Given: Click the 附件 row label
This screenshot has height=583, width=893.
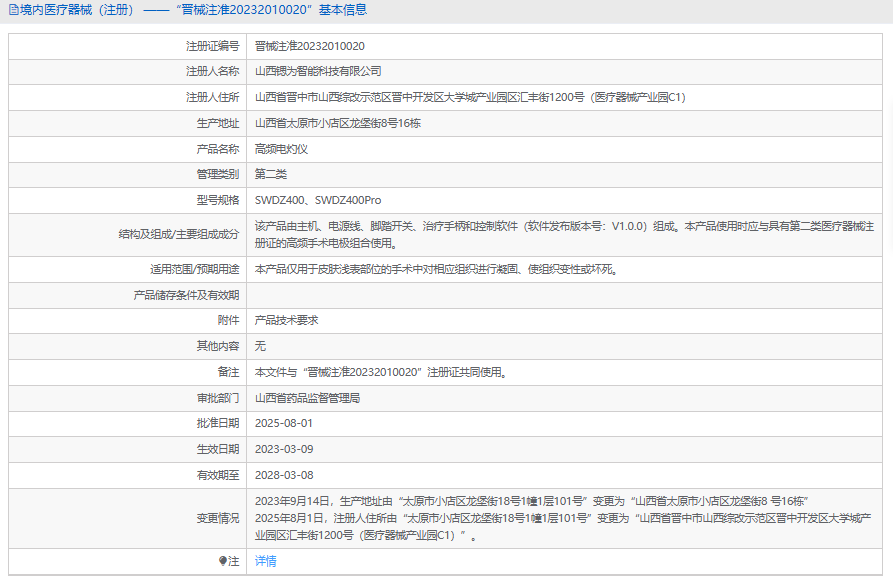Looking at the screenshot, I should click(x=228, y=320).
